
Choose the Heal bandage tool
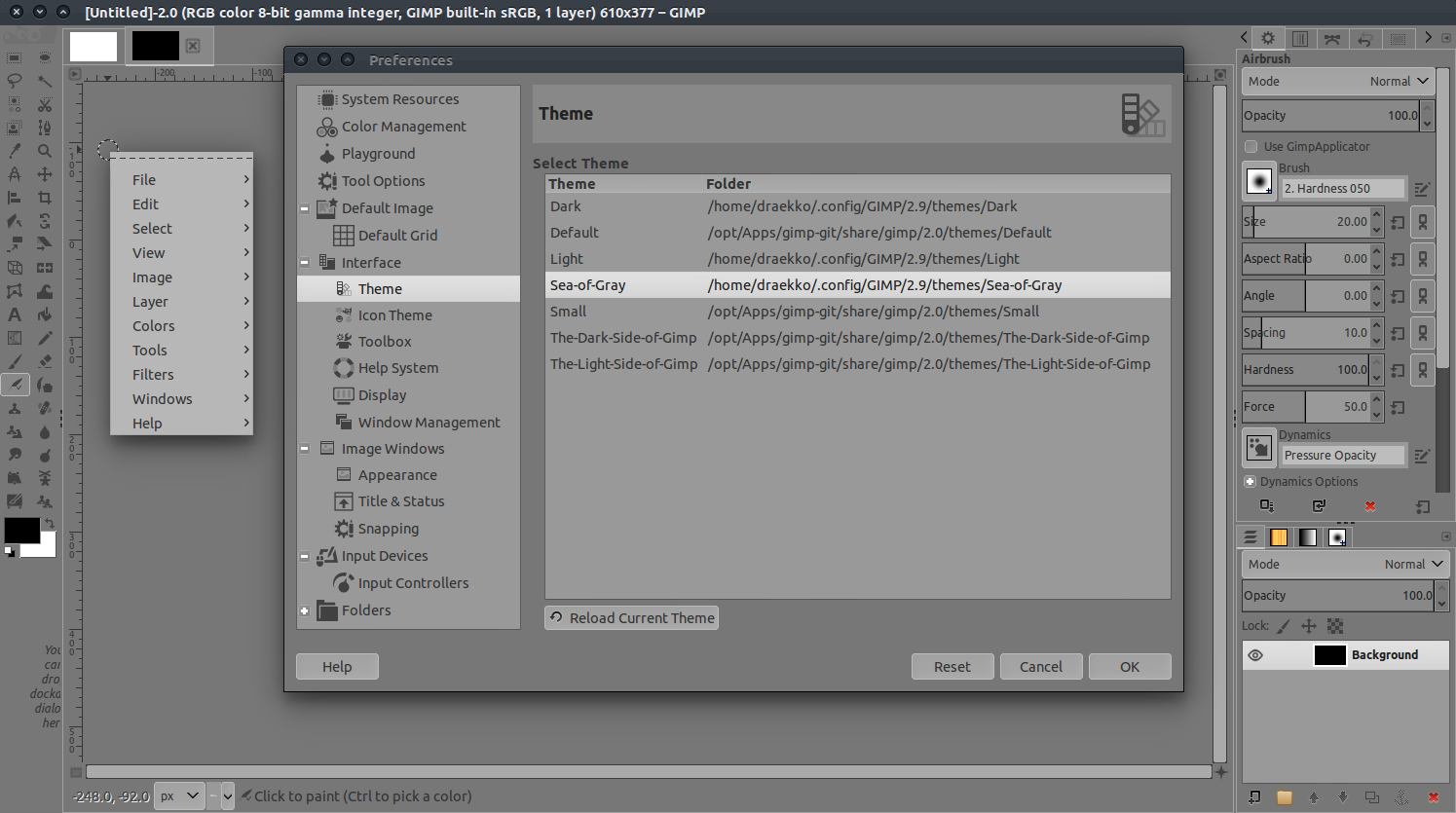(x=45, y=408)
